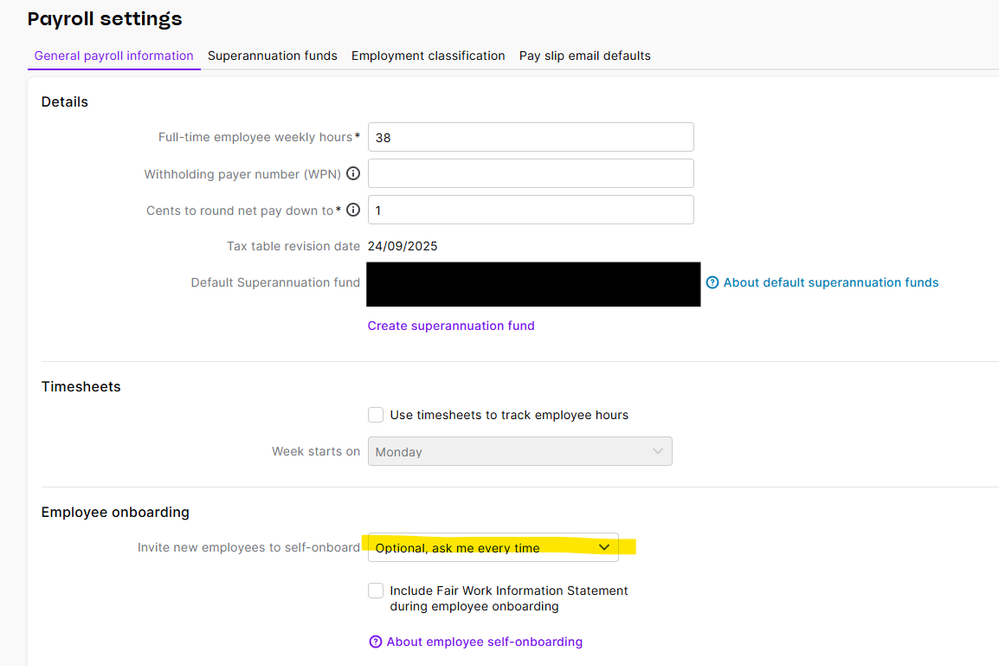The width and height of the screenshot is (999, 666).
Task: Expand Invite new employees to self-onboard dropdown
Action: (493, 548)
